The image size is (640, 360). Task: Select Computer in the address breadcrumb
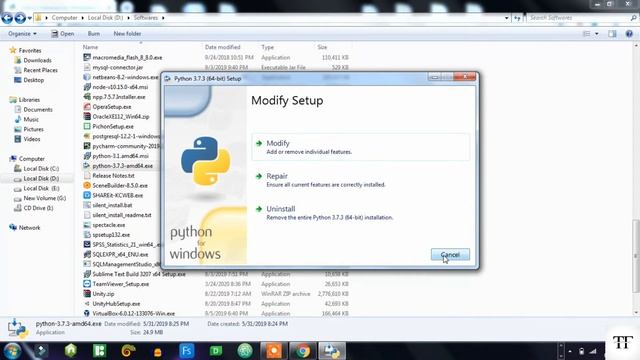coord(64,18)
